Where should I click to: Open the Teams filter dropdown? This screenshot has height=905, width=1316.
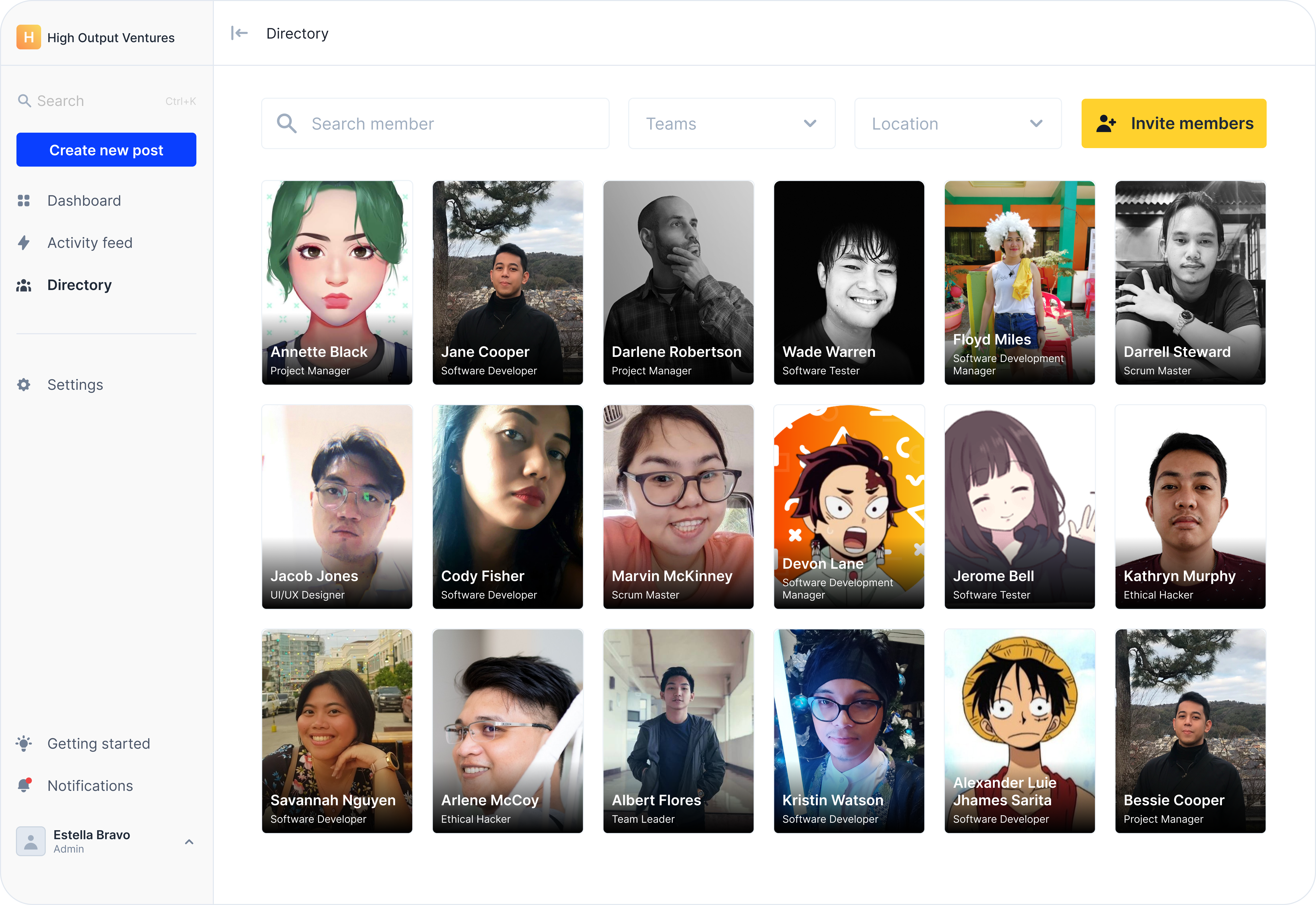click(732, 124)
